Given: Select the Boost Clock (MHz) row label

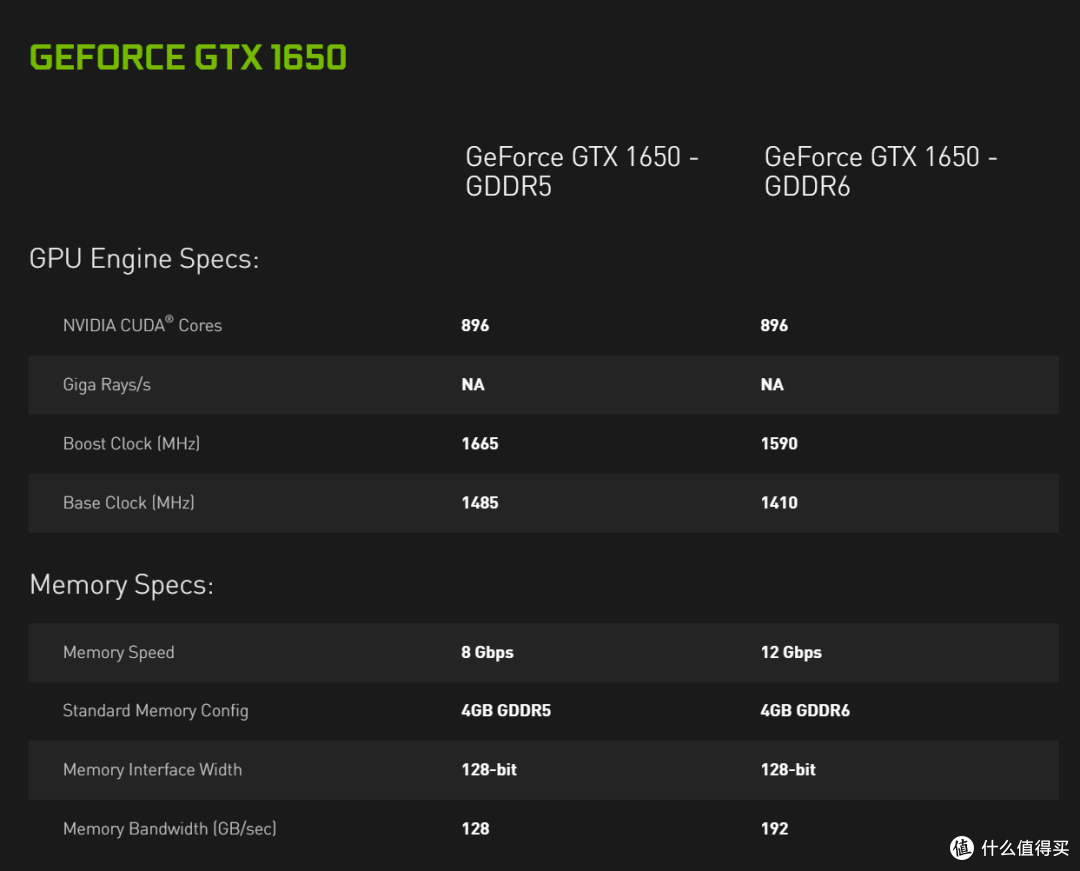Looking at the screenshot, I should coord(132,443).
